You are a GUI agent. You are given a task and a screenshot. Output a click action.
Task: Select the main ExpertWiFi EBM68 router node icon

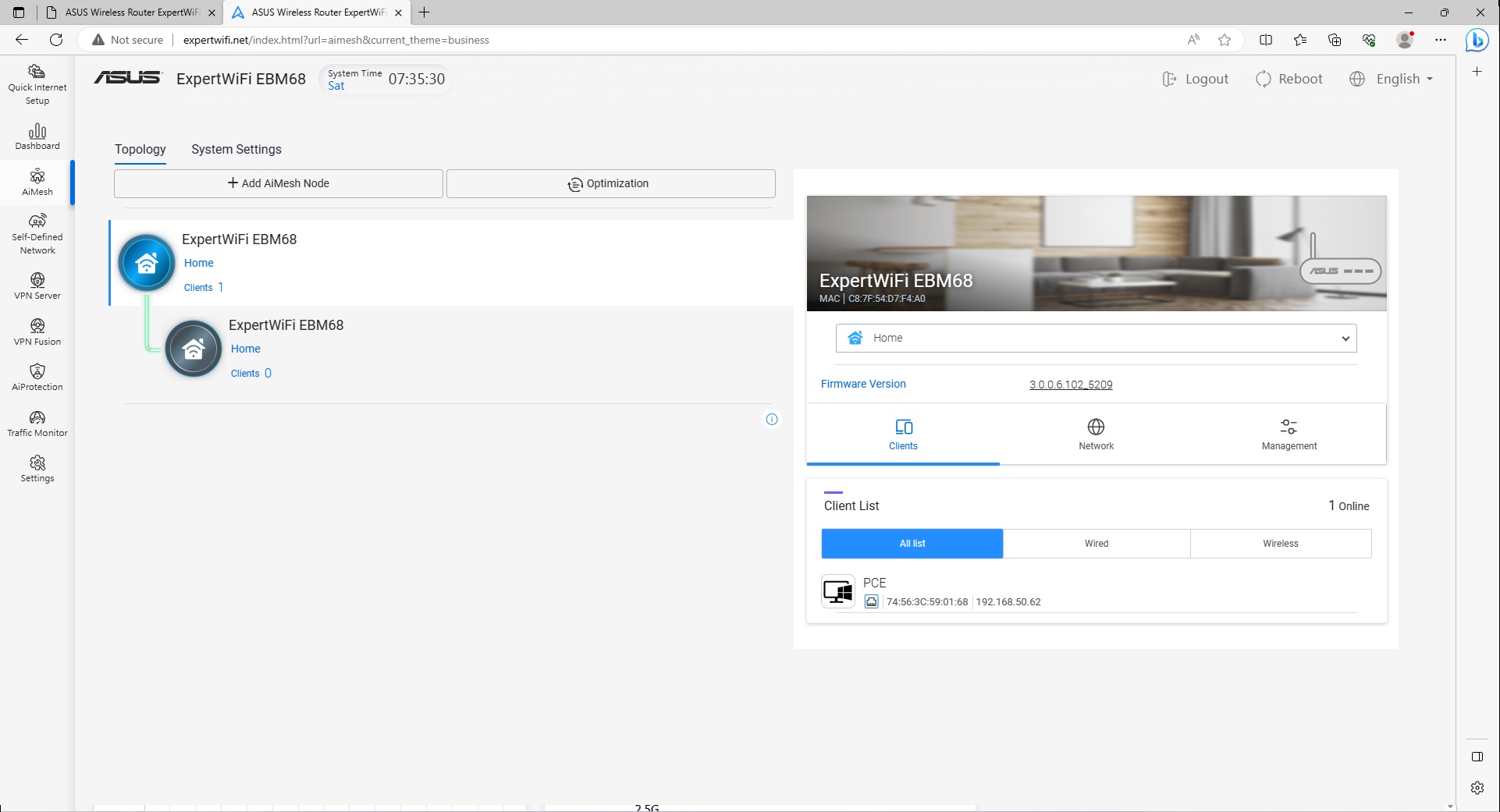point(147,263)
